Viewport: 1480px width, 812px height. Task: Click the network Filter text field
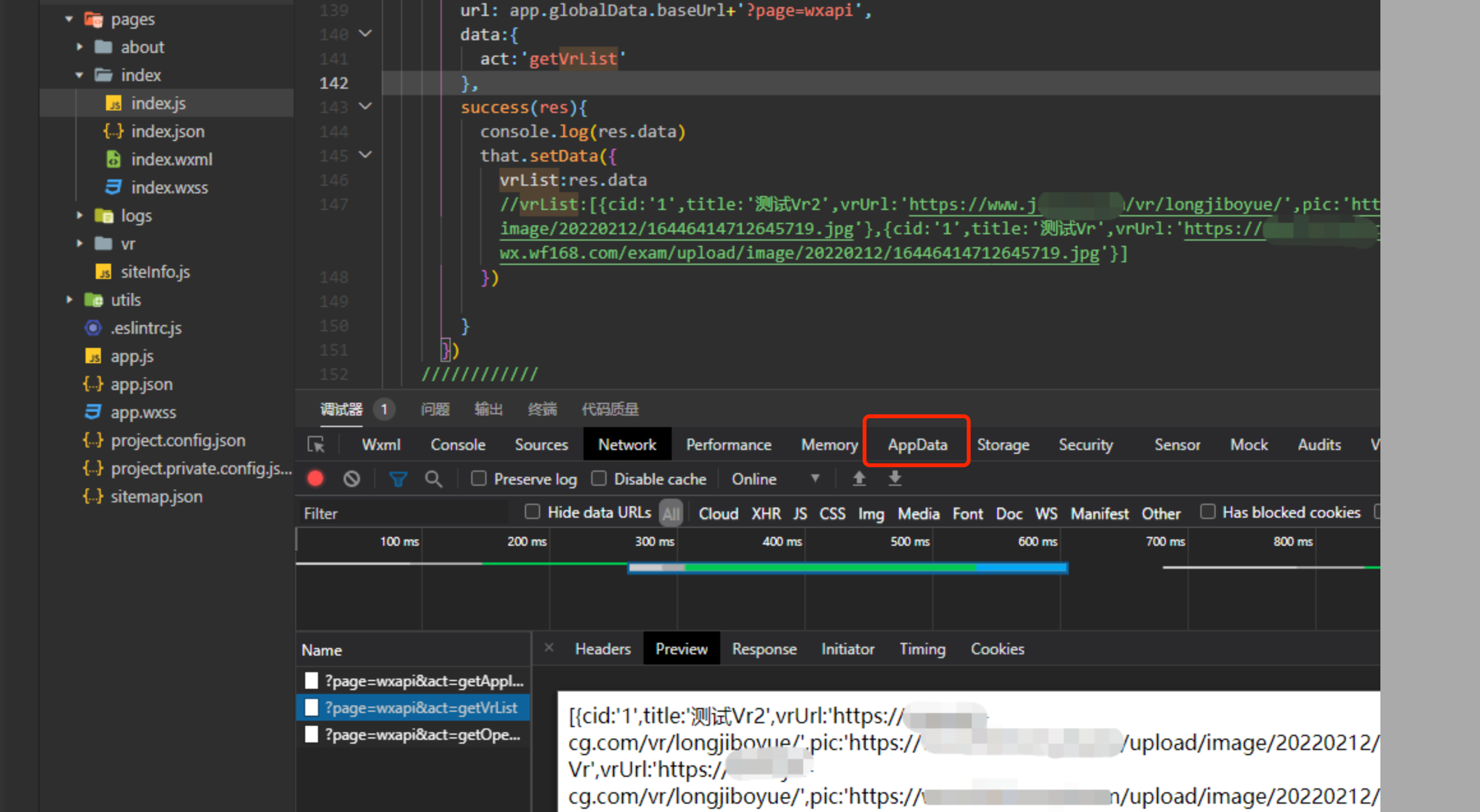click(x=402, y=513)
